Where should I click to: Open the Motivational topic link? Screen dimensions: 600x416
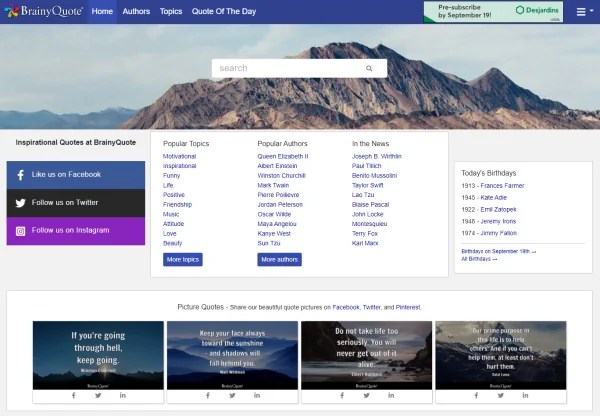[x=179, y=156]
